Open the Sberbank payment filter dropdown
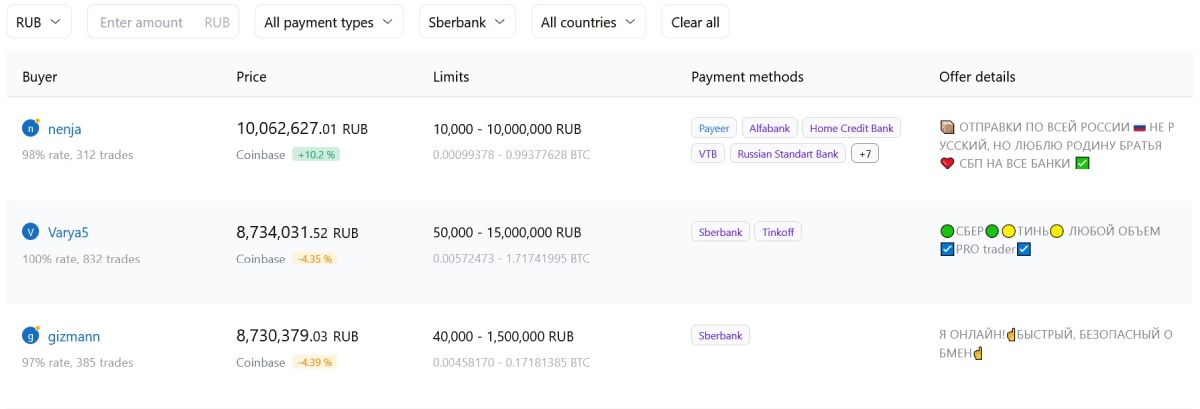This screenshot has width=1200, height=409. coord(467,22)
